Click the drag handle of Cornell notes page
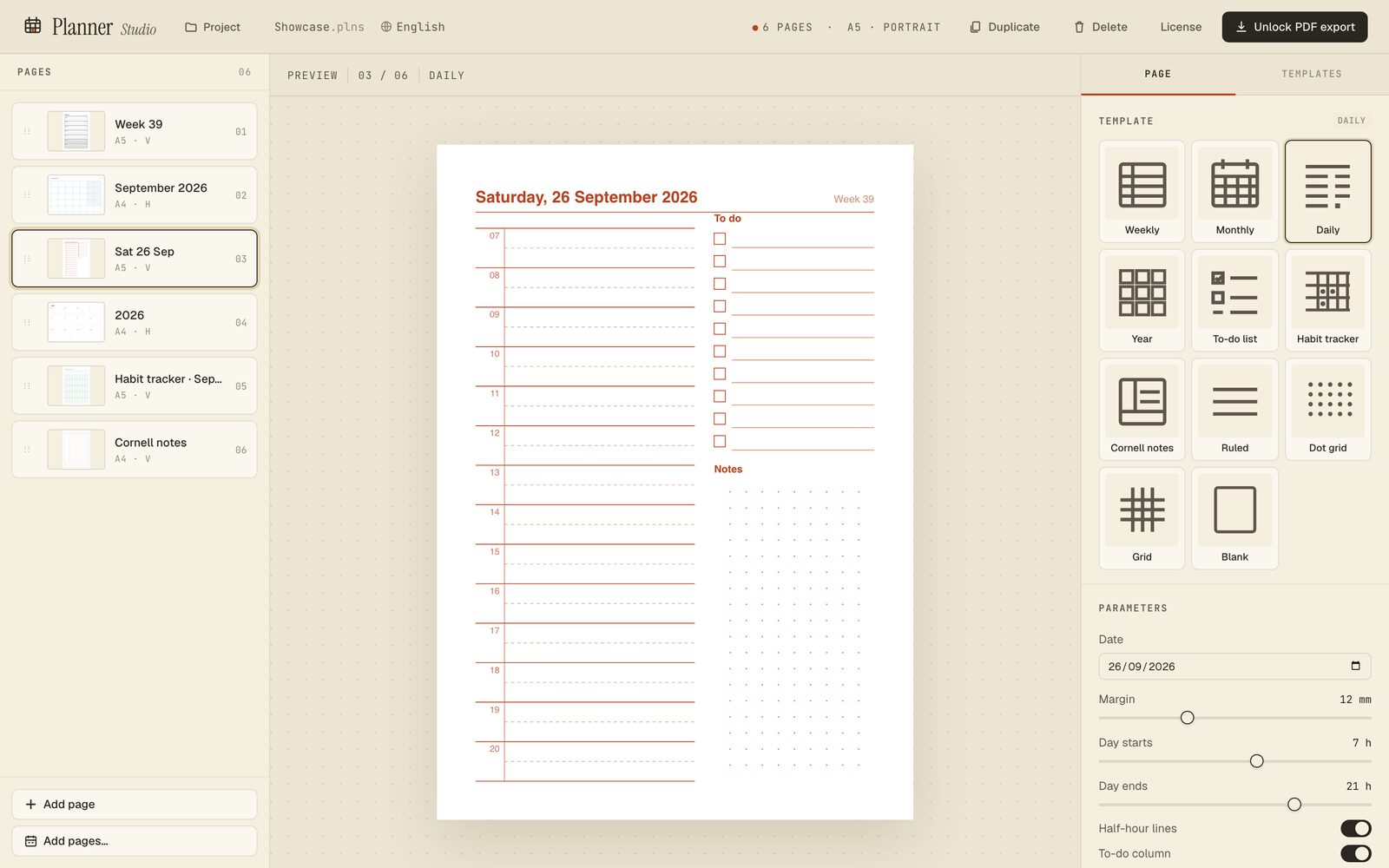 coord(27,450)
